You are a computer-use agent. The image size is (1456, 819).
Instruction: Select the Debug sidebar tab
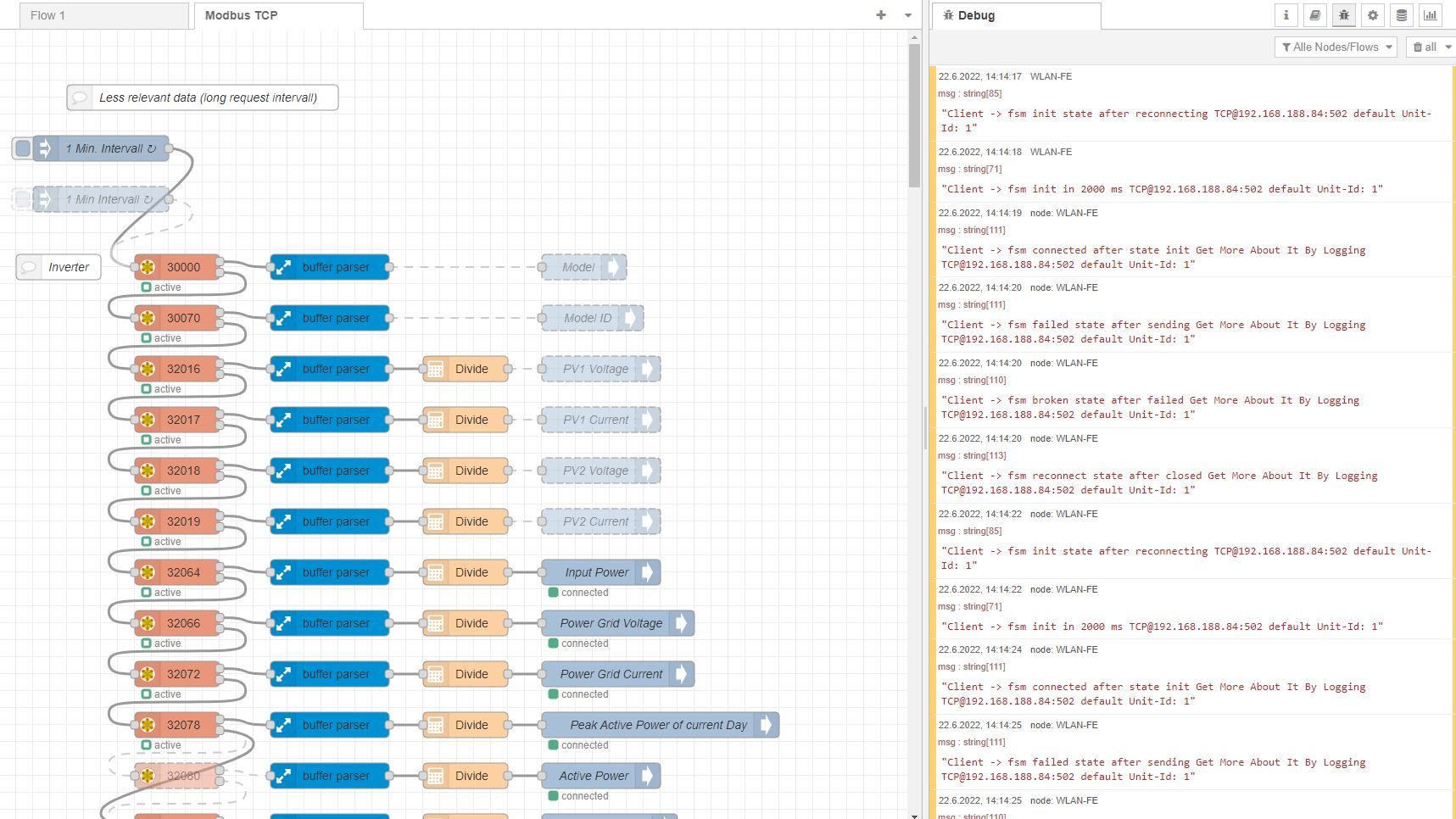(1017, 15)
